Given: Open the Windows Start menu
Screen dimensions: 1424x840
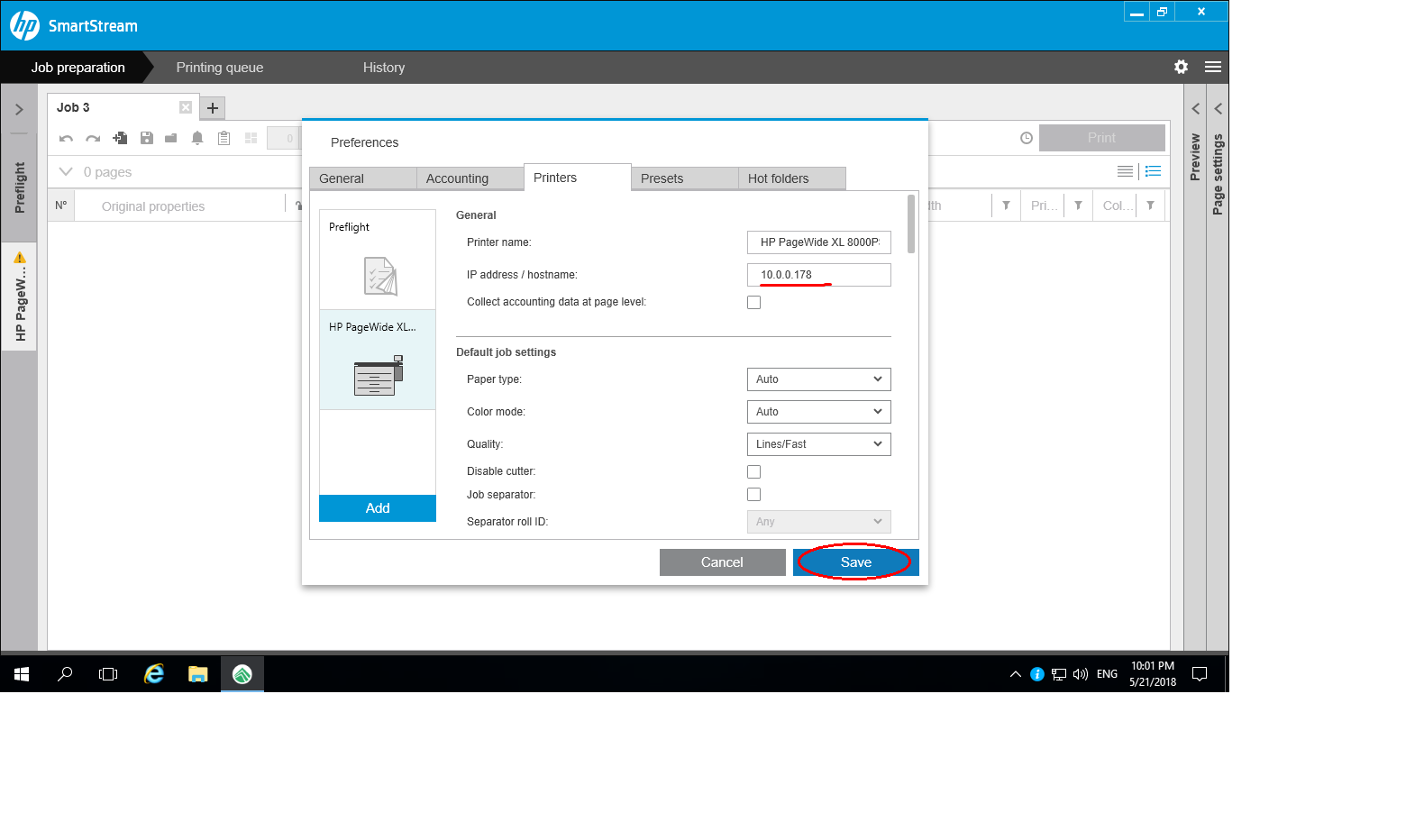Looking at the screenshot, I should point(22,674).
